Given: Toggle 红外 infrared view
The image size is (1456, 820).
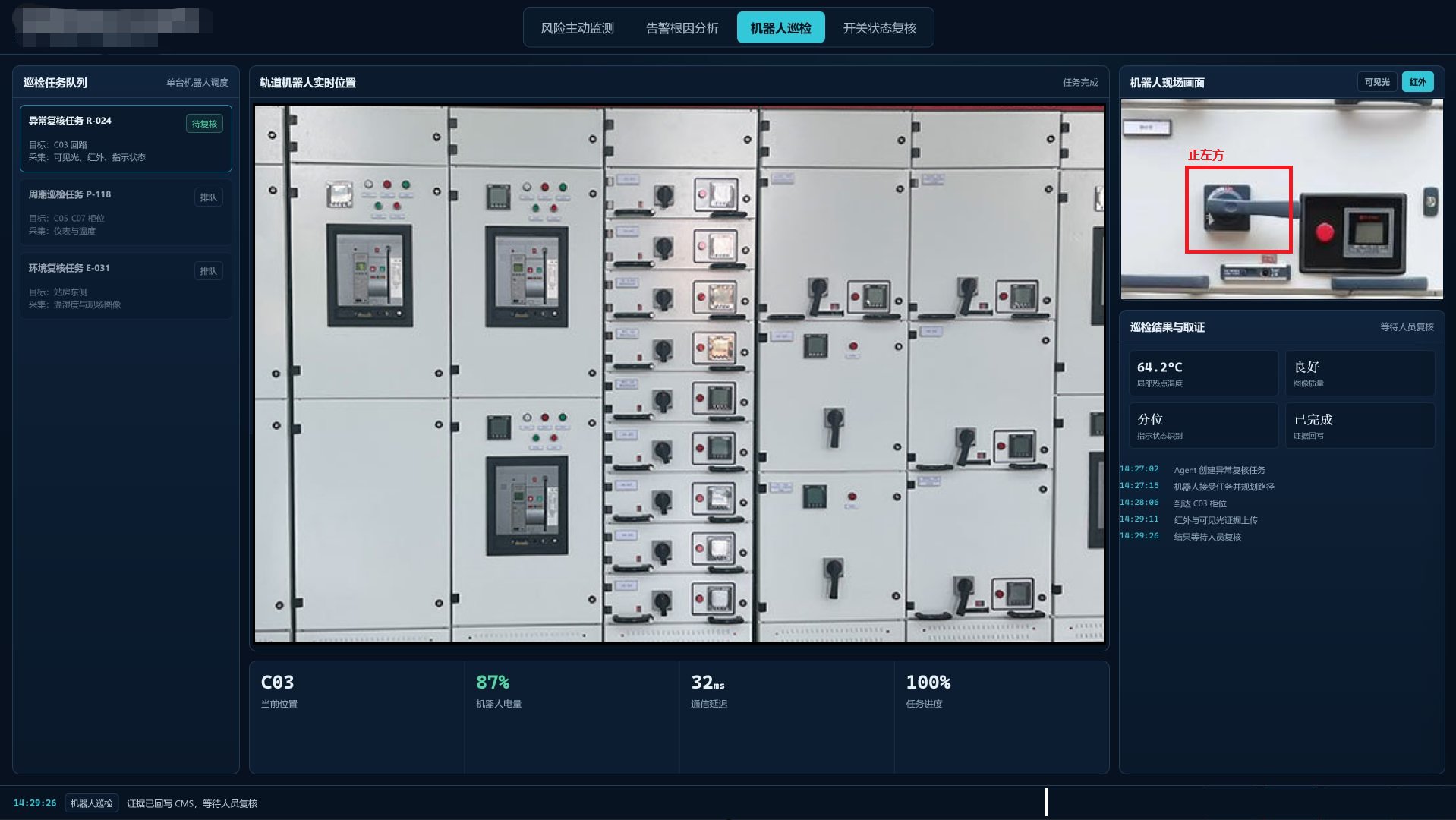Looking at the screenshot, I should click(1417, 82).
